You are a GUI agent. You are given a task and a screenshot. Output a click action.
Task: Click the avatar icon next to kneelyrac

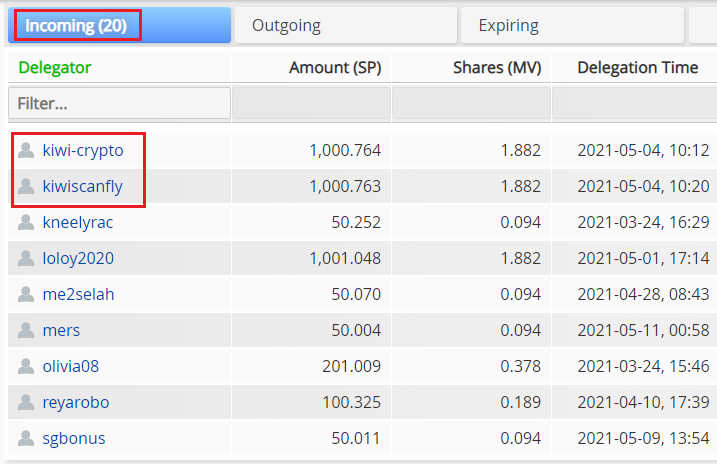coord(26,222)
